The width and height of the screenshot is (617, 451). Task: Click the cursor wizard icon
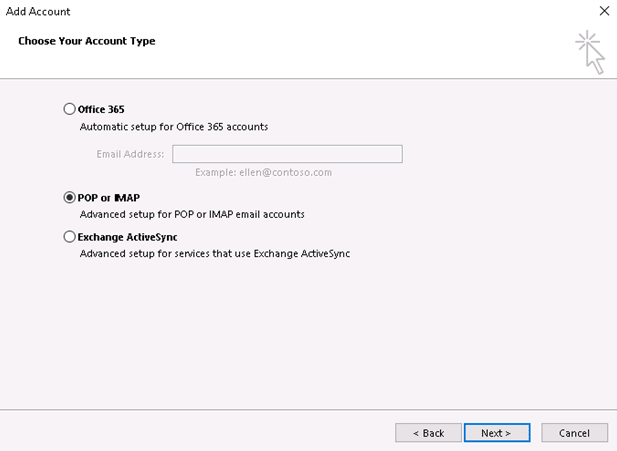click(590, 52)
